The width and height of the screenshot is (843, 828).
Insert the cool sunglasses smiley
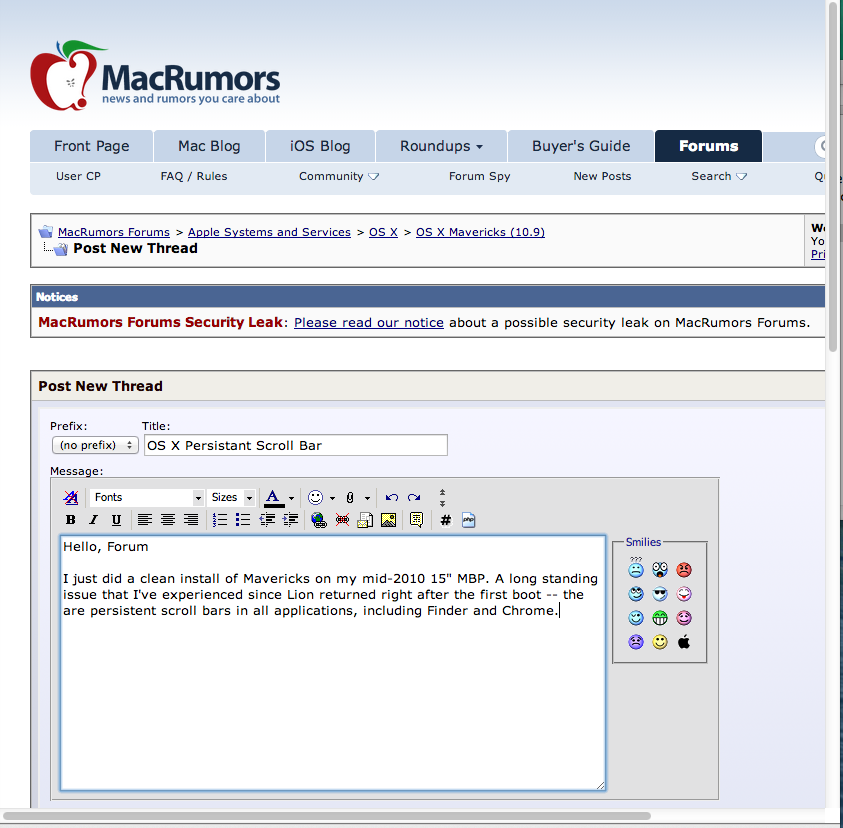660,594
